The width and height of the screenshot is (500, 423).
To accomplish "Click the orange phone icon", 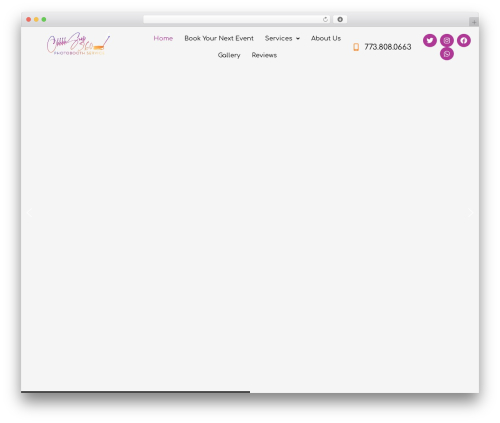I will (x=356, y=47).
